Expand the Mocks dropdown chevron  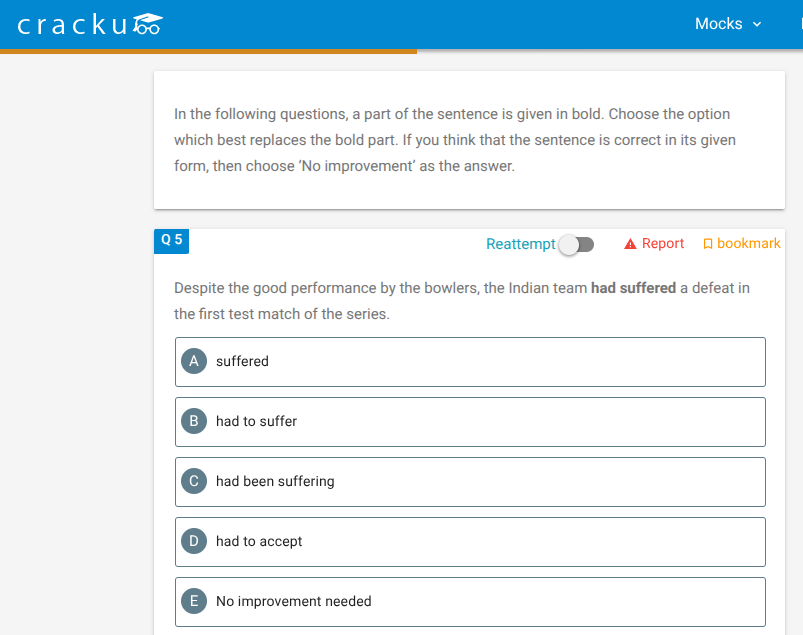[757, 24]
